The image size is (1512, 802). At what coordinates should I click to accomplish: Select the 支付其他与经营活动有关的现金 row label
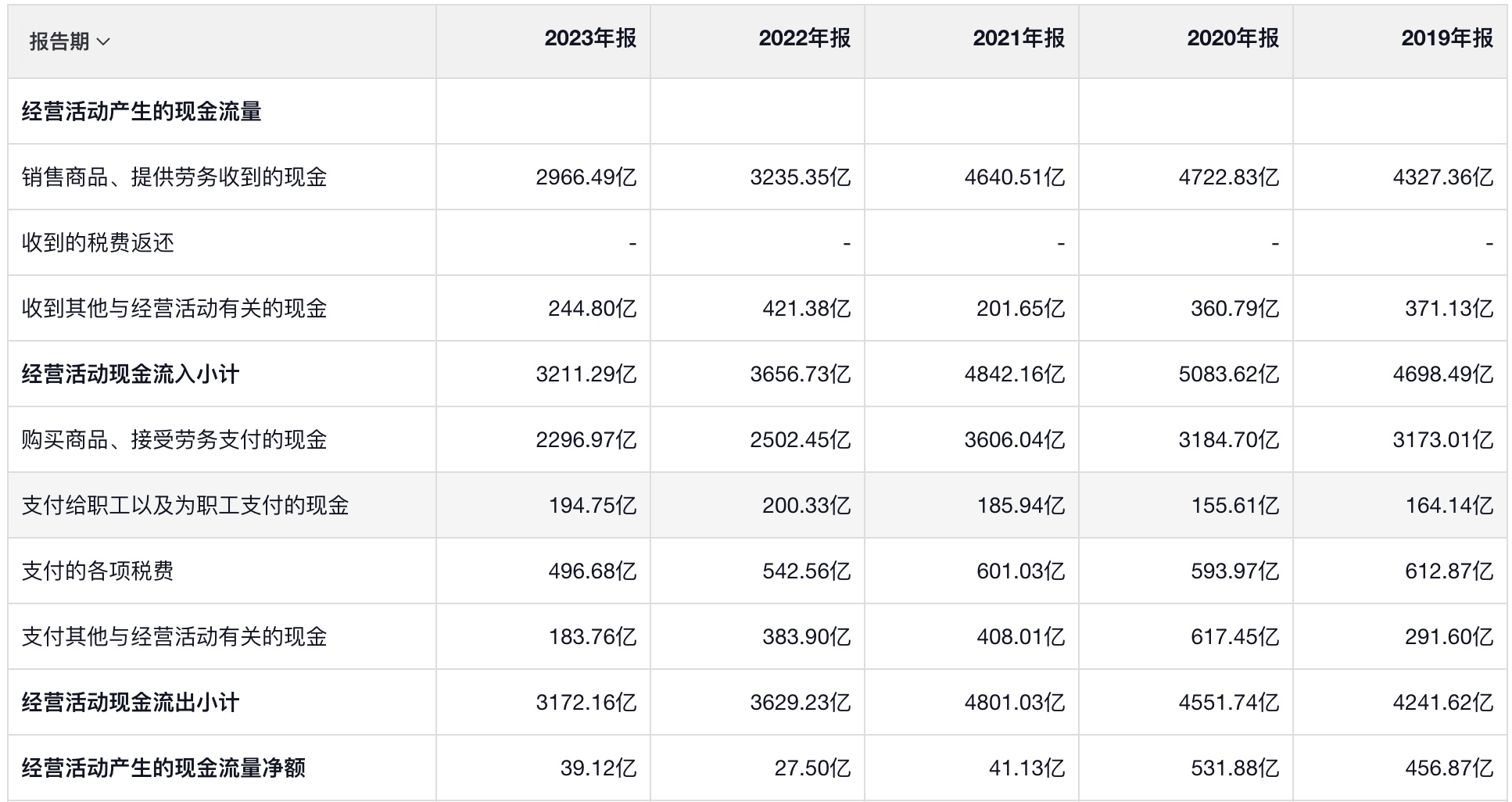coord(174,637)
